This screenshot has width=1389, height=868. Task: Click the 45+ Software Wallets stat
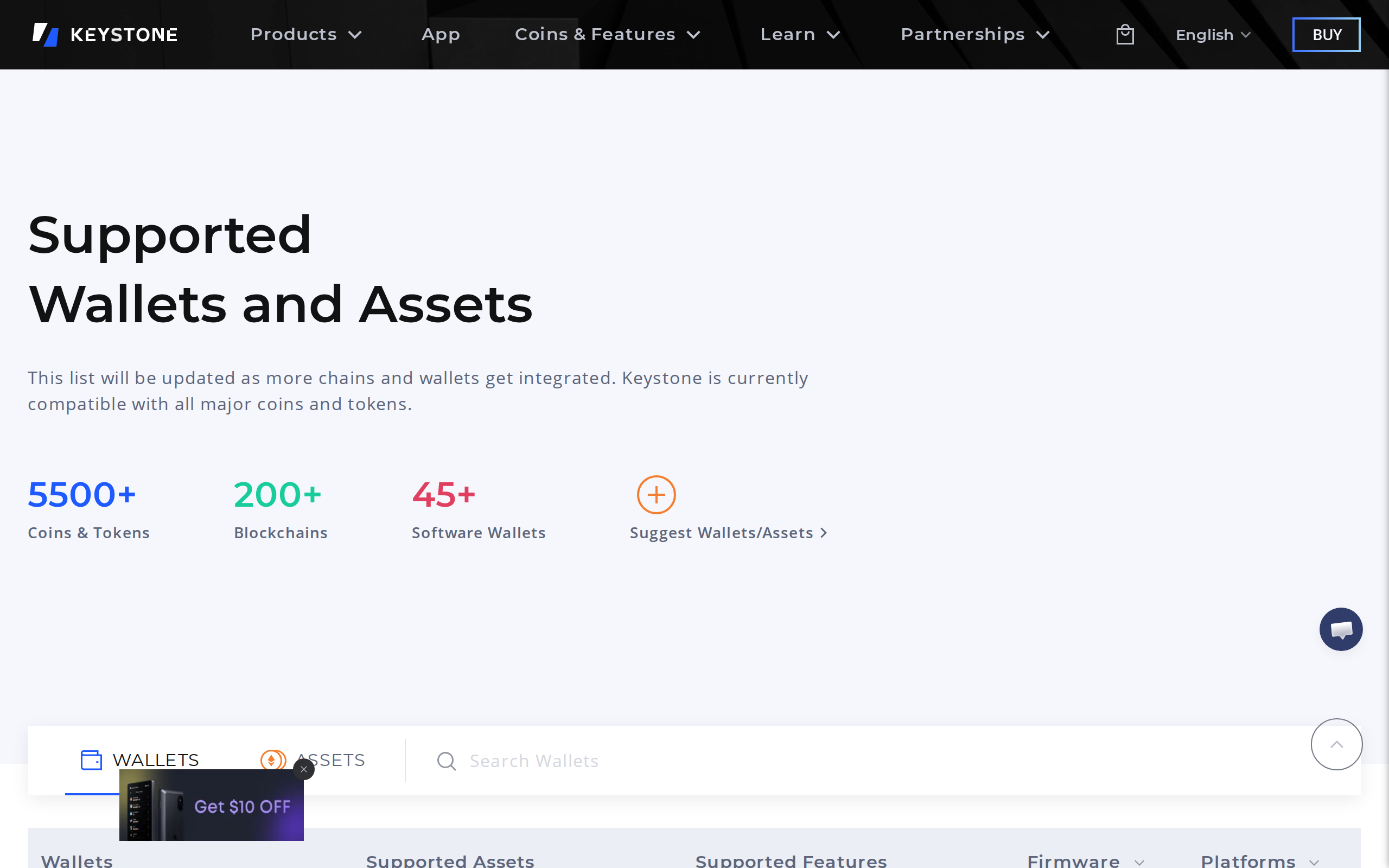(479, 510)
